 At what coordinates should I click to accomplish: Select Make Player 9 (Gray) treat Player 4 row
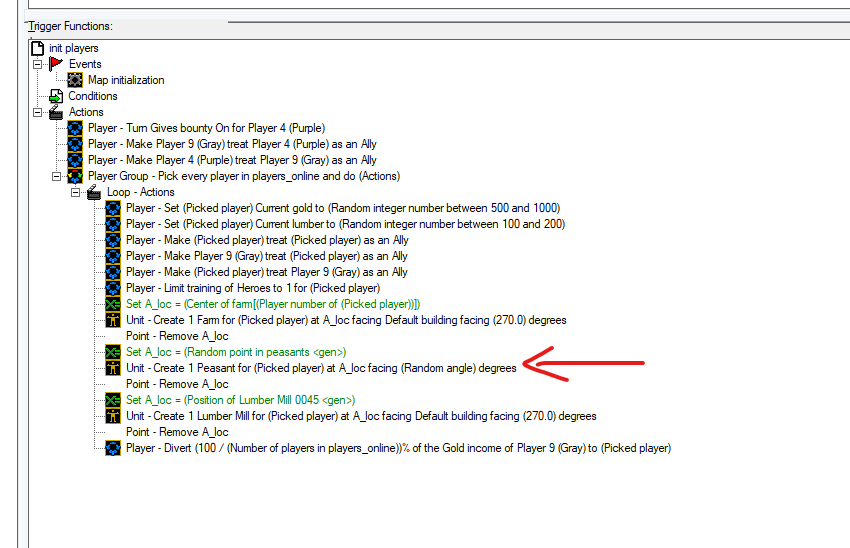tap(232, 144)
